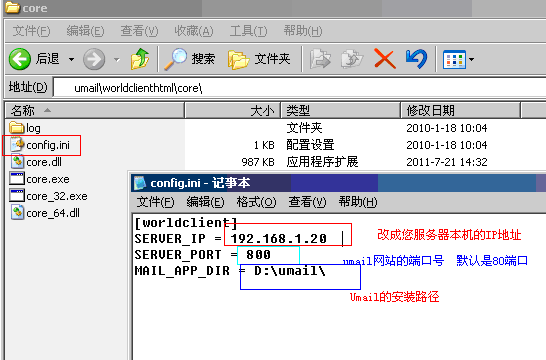Sort by 名称 column header

click(95, 111)
